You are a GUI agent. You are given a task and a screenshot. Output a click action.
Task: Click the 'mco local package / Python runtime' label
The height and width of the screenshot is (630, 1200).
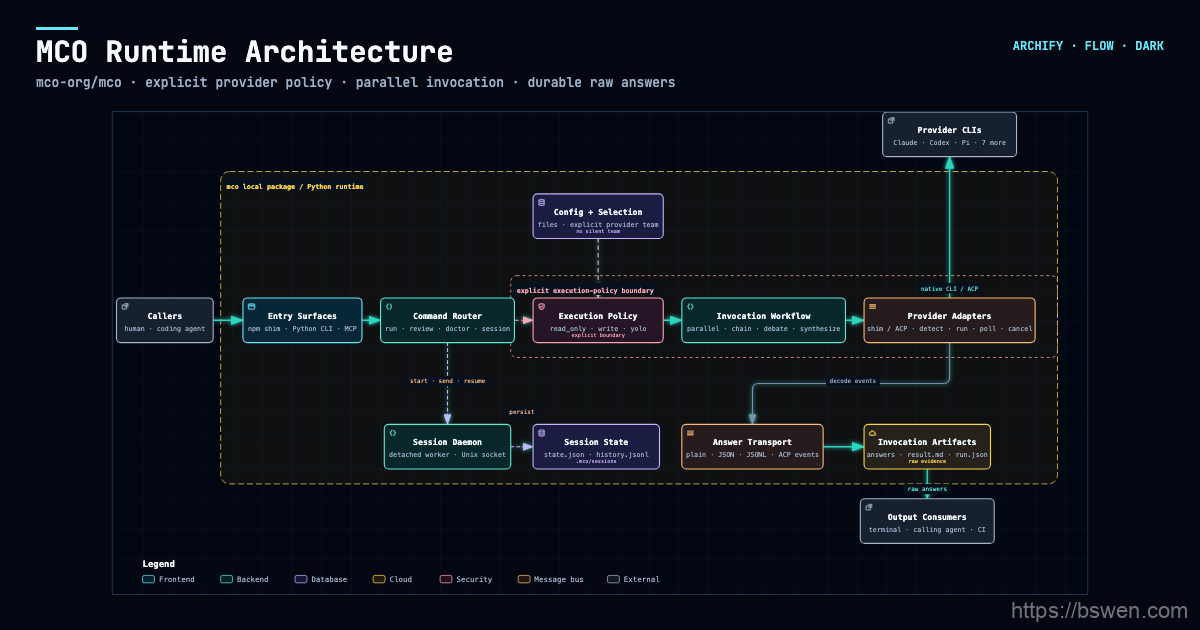click(x=295, y=187)
